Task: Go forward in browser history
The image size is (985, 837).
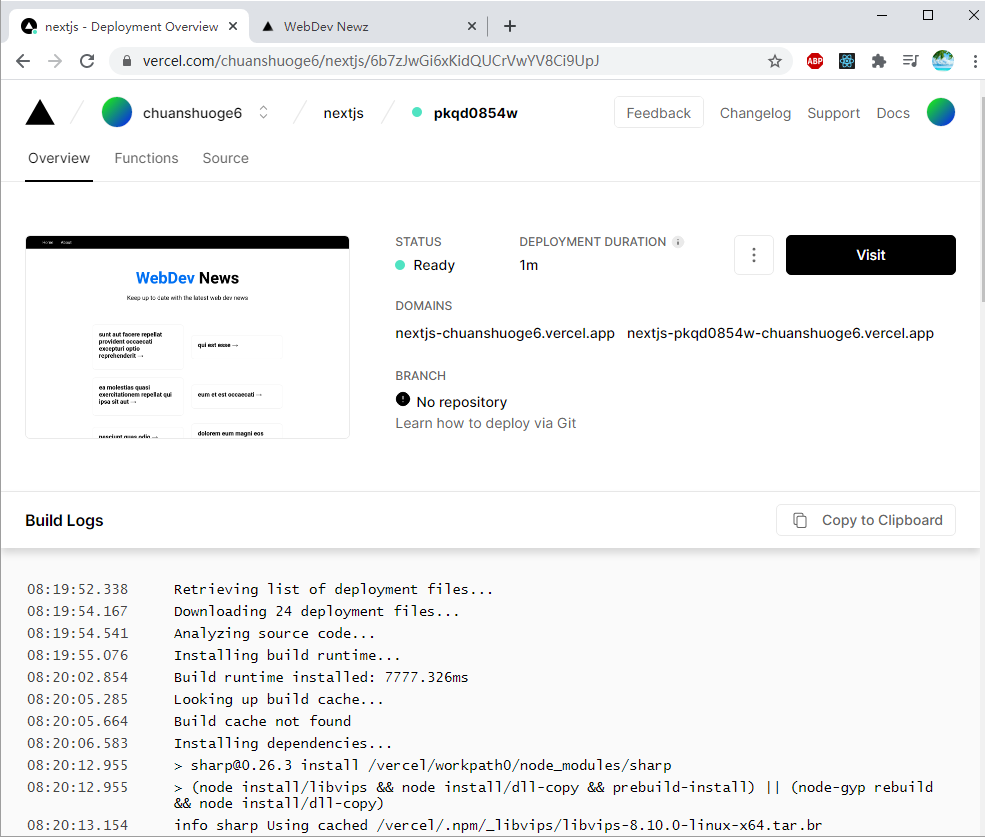Action: pyautogui.click(x=55, y=61)
